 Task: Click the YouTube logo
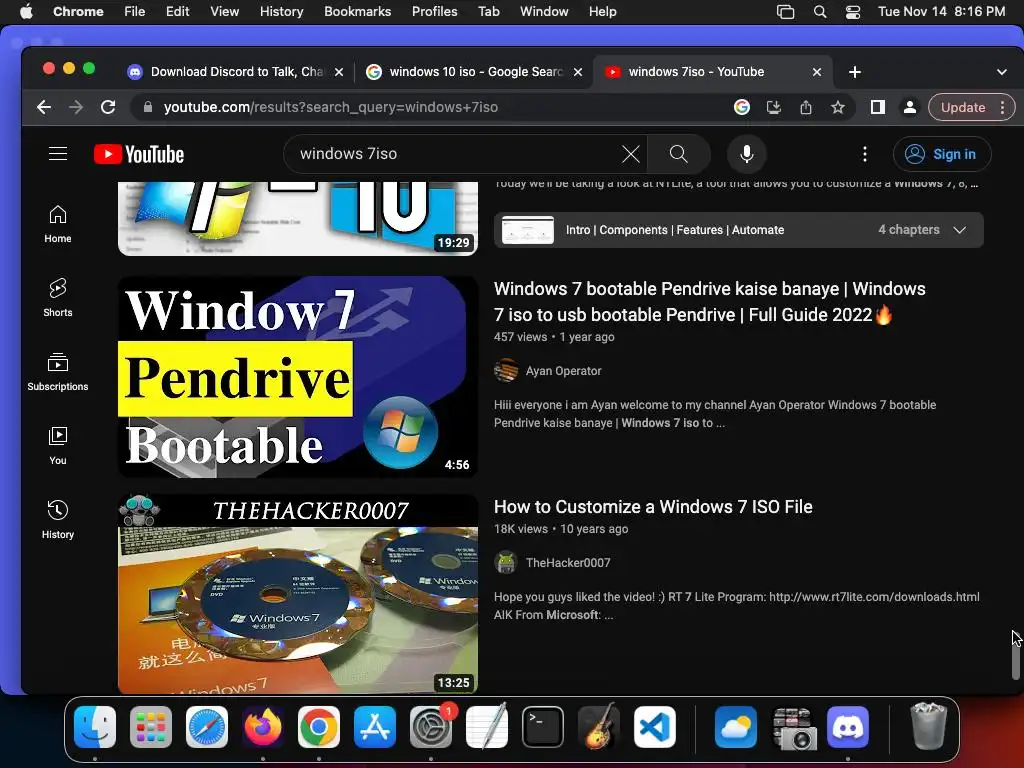pyautogui.click(x=139, y=154)
